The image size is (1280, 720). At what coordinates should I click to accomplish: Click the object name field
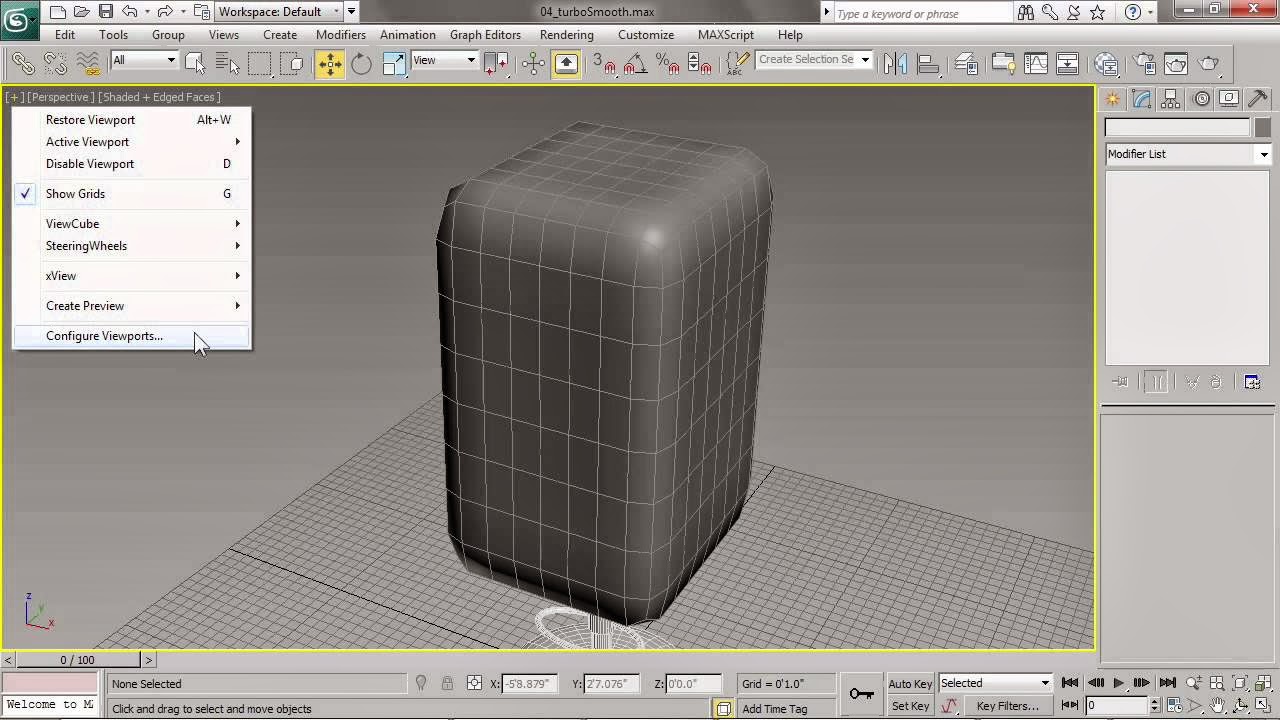click(x=1177, y=127)
